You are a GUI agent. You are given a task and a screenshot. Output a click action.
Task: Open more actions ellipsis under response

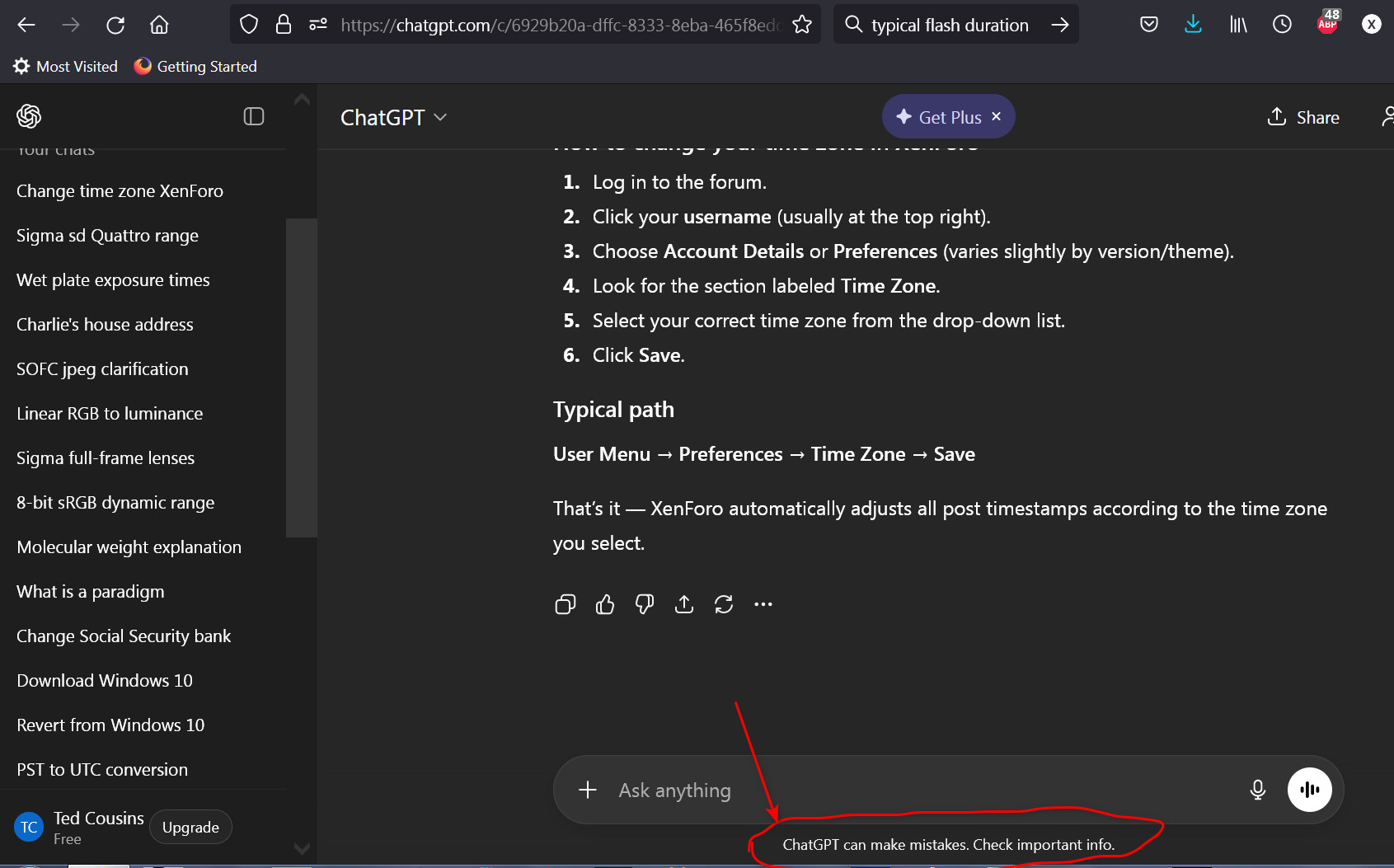(763, 604)
